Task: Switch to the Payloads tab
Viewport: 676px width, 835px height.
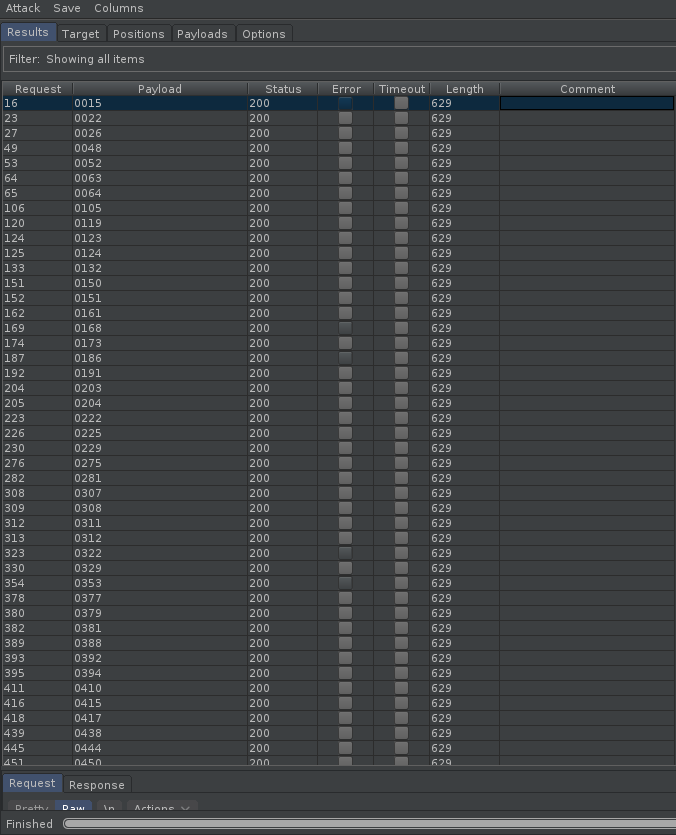Action: (x=202, y=34)
